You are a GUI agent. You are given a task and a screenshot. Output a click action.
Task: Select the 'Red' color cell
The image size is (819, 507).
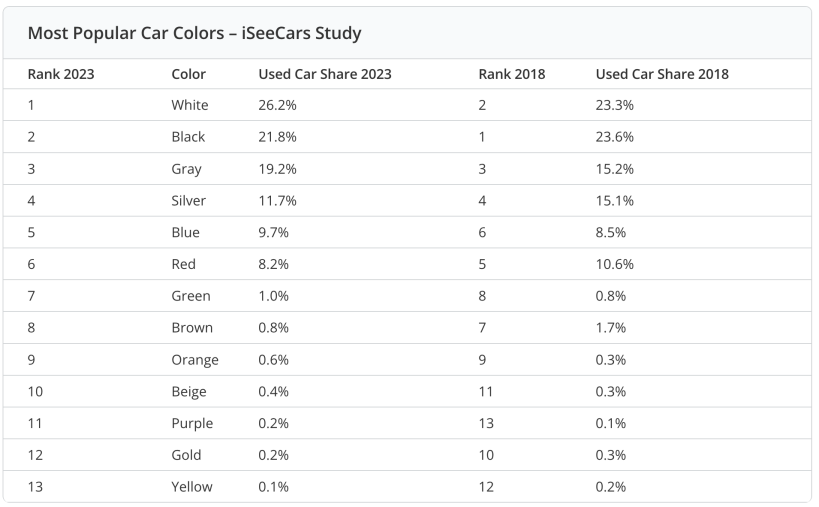(183, 264)
